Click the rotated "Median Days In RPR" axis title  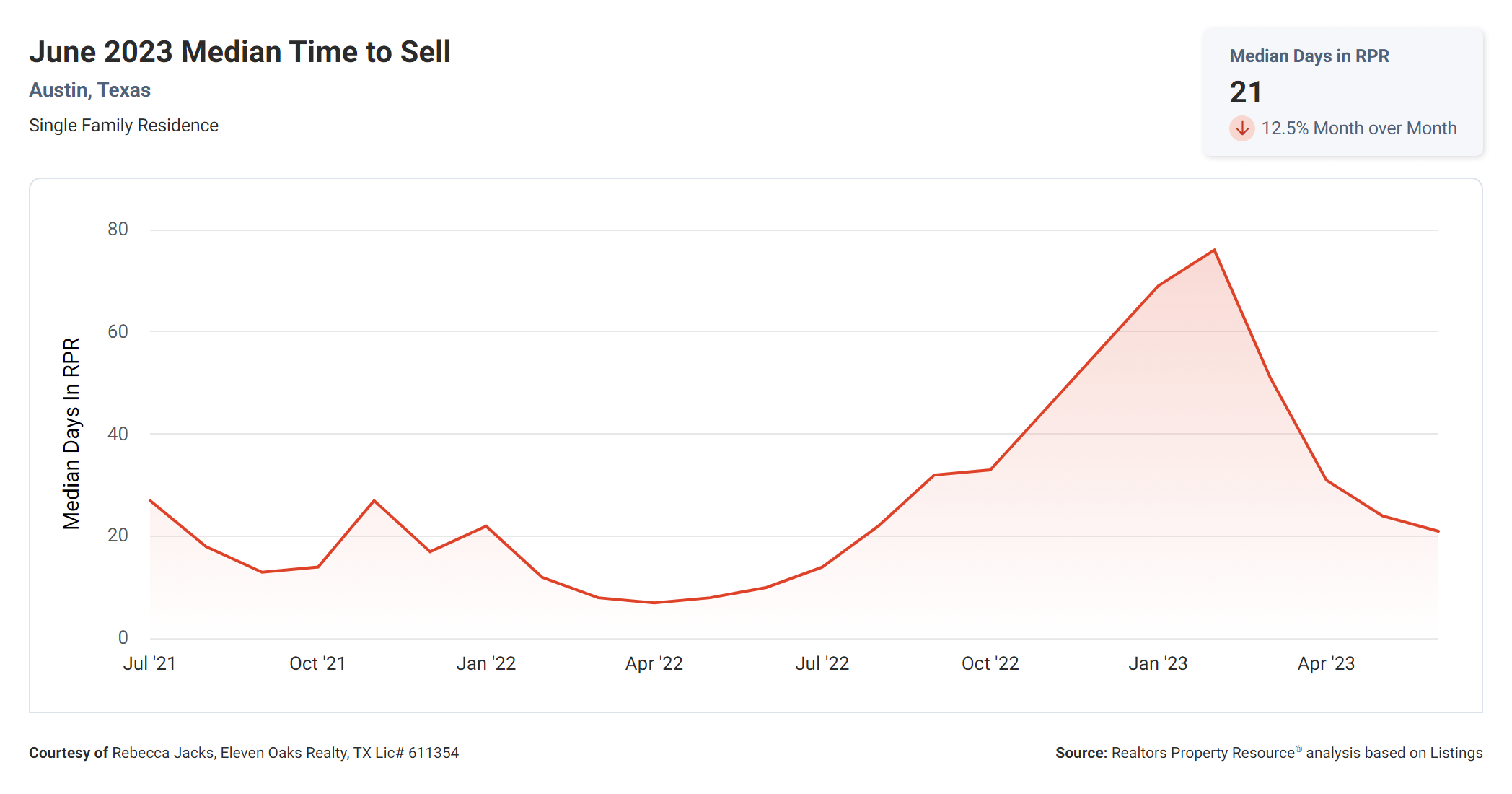click(x=71, y=434)
